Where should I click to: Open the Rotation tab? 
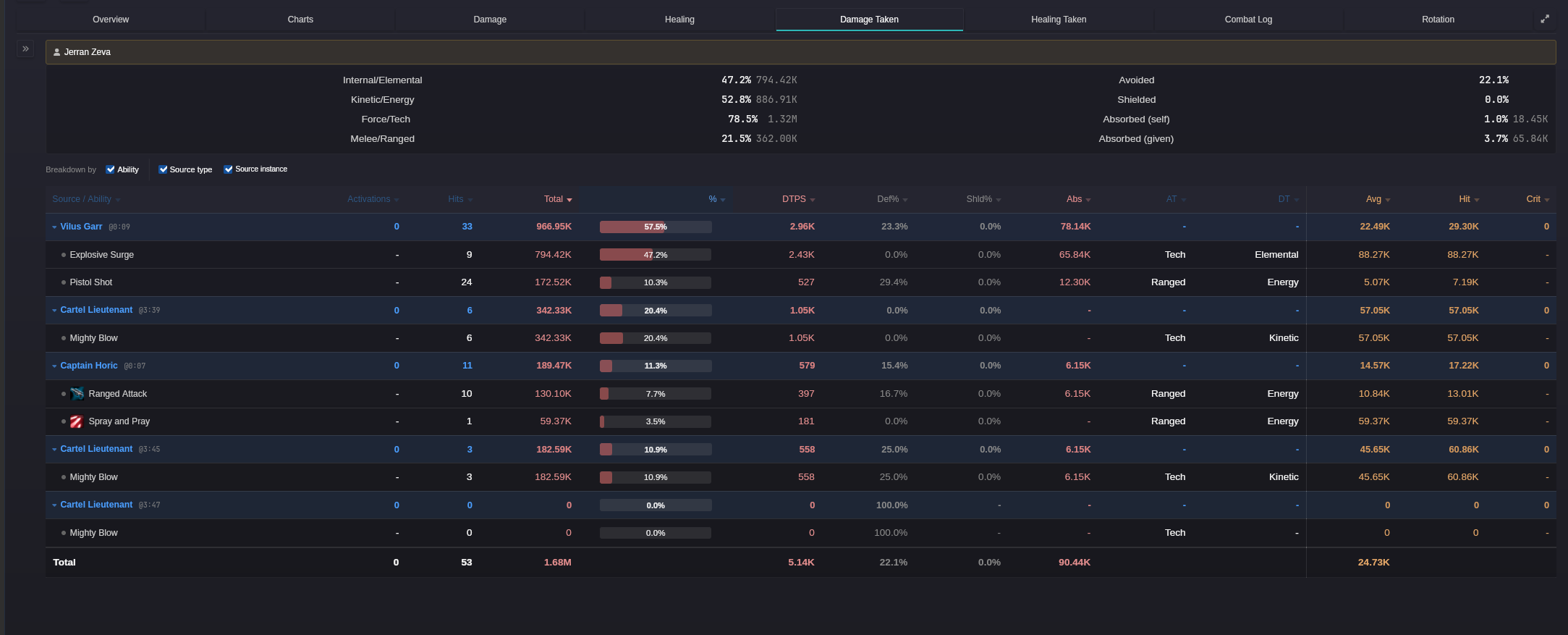tap(1438, 20)
